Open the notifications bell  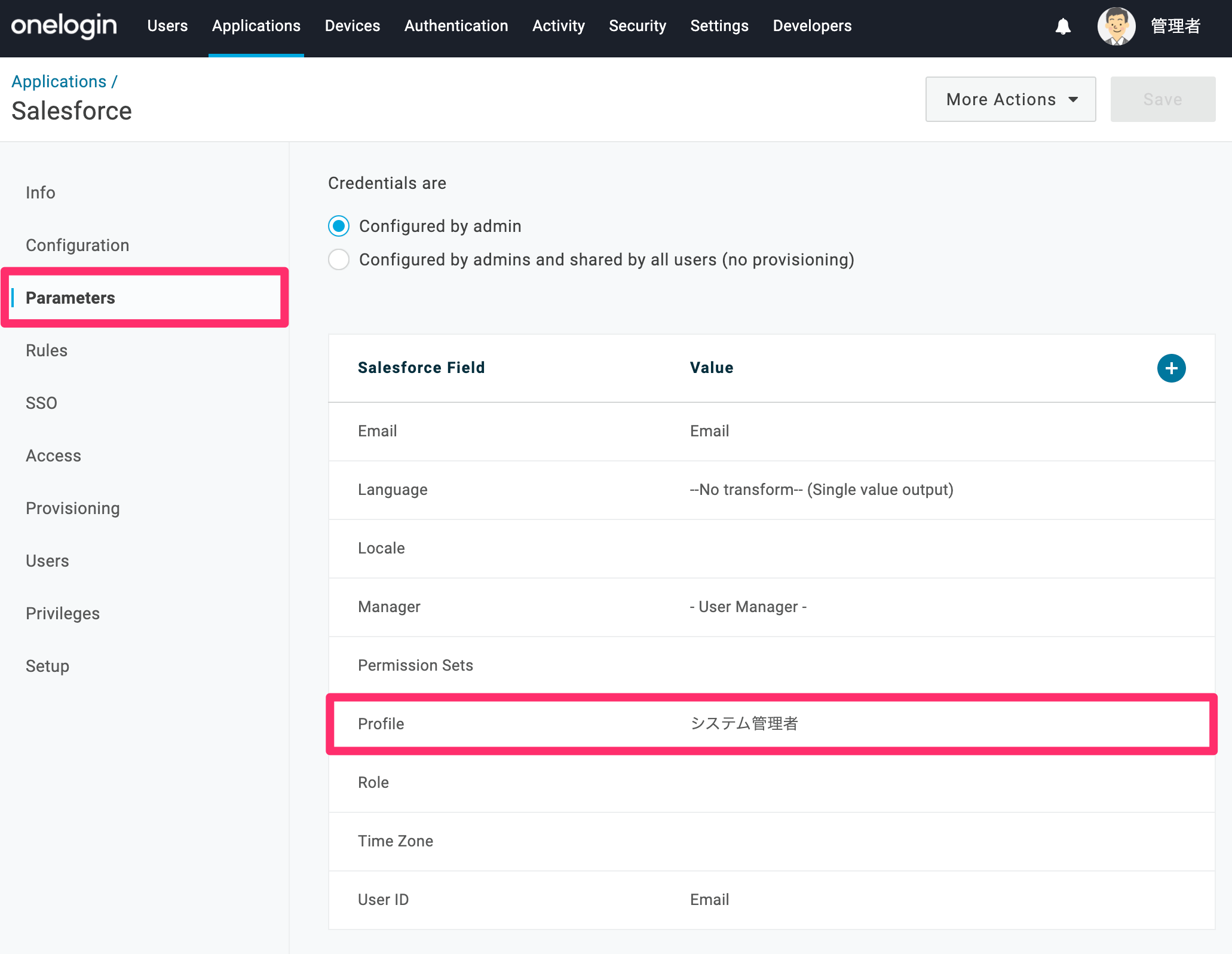point(1063,26)
